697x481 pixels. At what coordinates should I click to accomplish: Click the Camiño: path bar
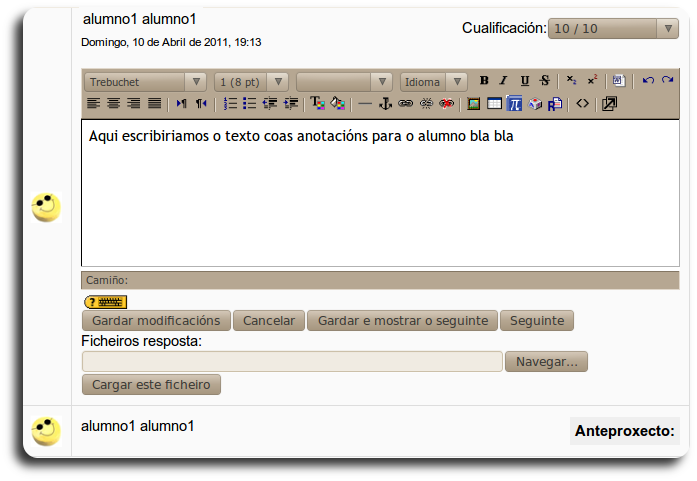pos(381,280)
